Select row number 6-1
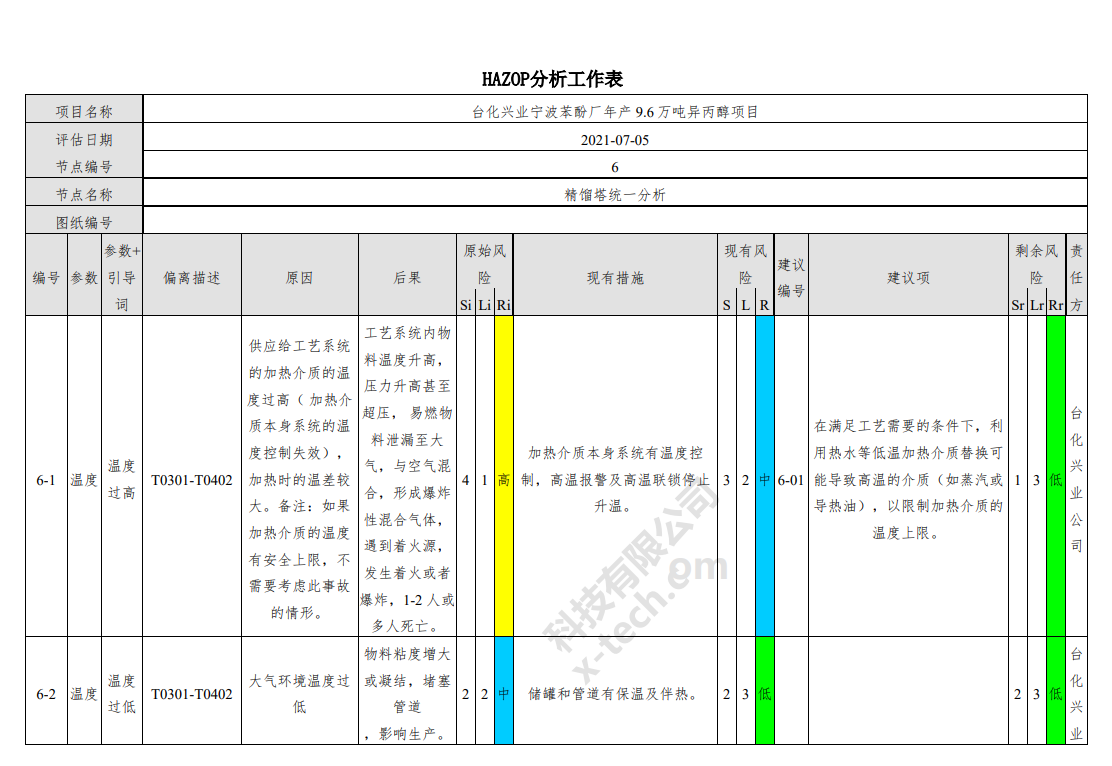 pyautogui.click(x=46, y=480)
